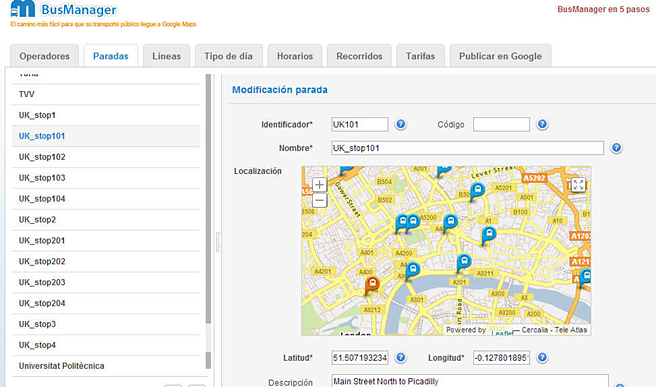Image resolution: width=656 pixels, height=387 pixels.
Task: Go to Publicar en Google tab
Action: pyautogui.click(x=500, y=56)
